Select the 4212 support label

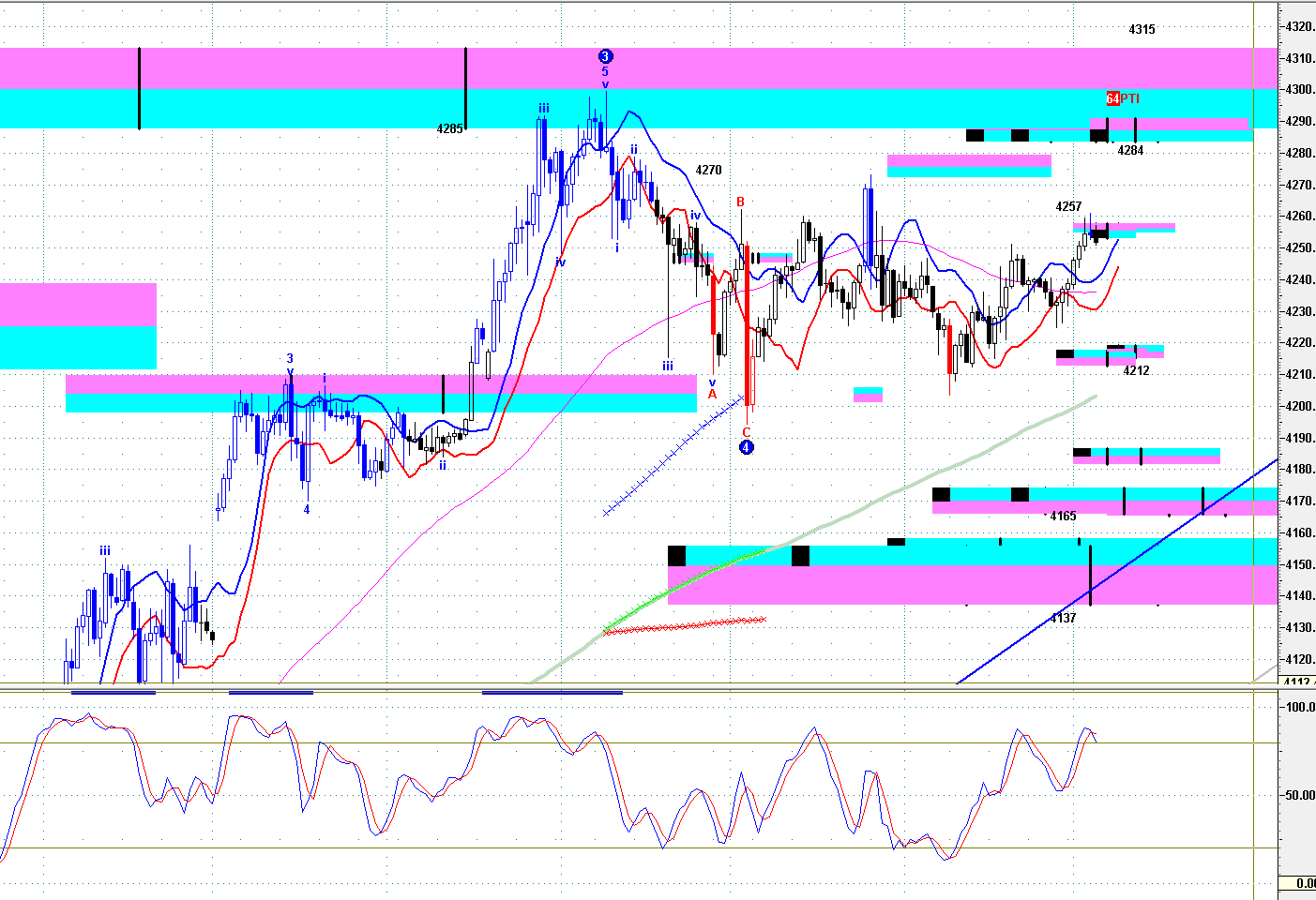pos(1136,370)
